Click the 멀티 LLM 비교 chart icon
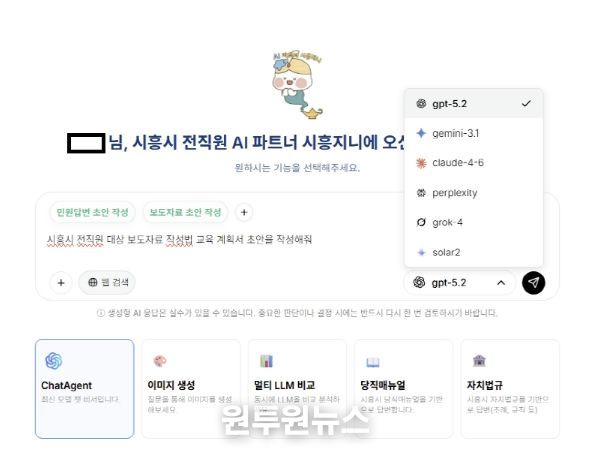Screen dimensions: 591x463 [x=266, y=361]
